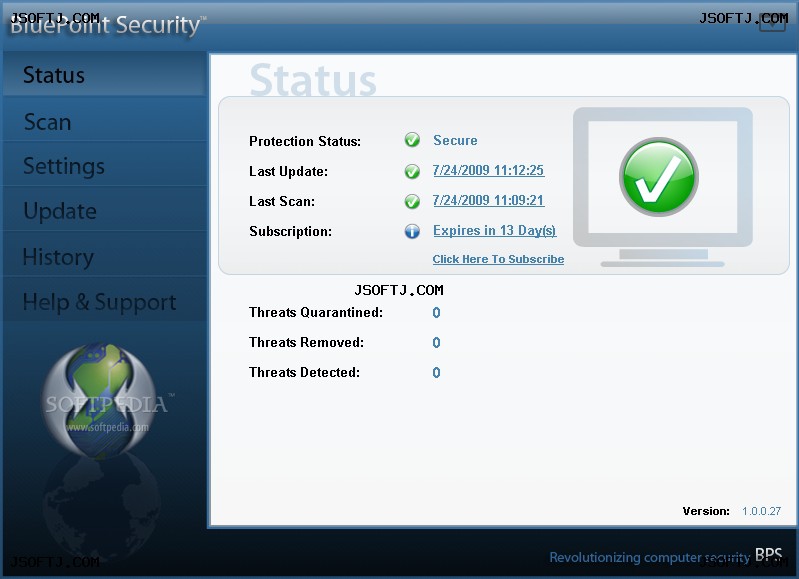Go to Settings in the sidebar

[104, 166]
